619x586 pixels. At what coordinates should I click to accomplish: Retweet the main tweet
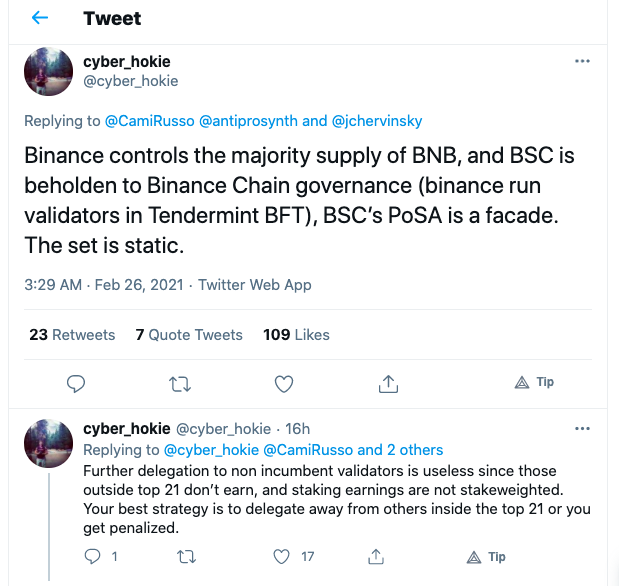tap(180, 384)
